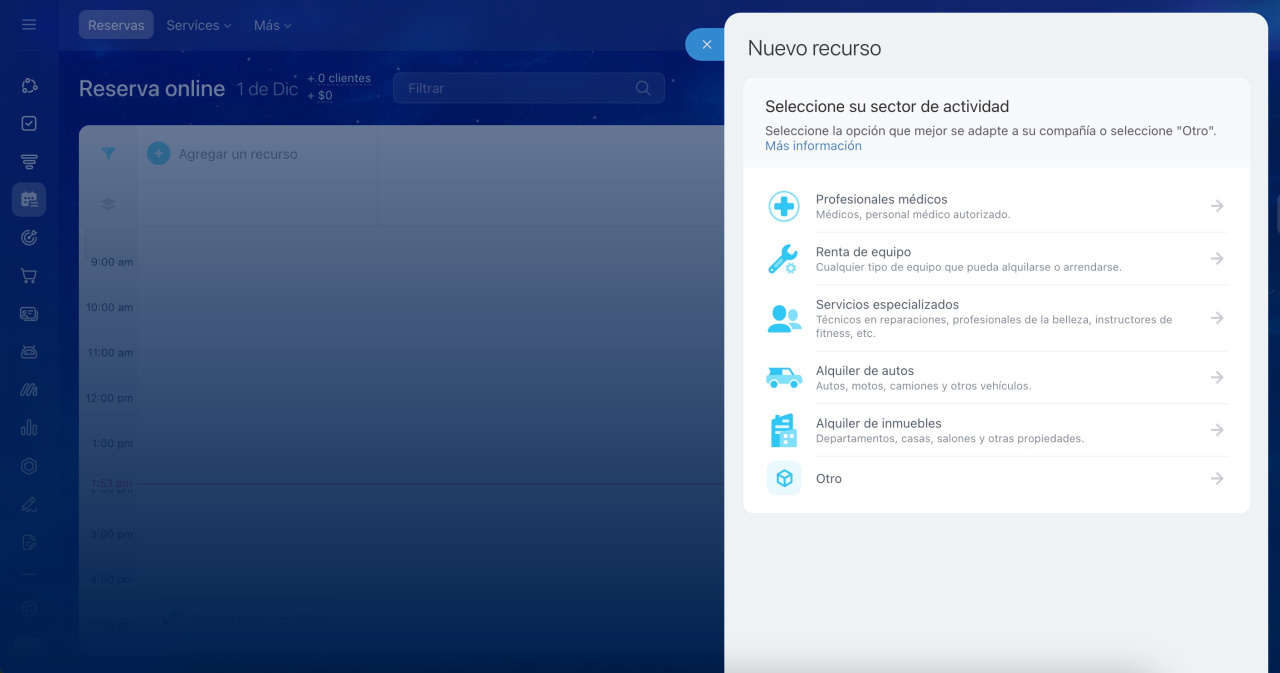This screenshot has height=673, width=1280.
Task: Choose Renta de equipo option
Action: [x=863, y=259]
